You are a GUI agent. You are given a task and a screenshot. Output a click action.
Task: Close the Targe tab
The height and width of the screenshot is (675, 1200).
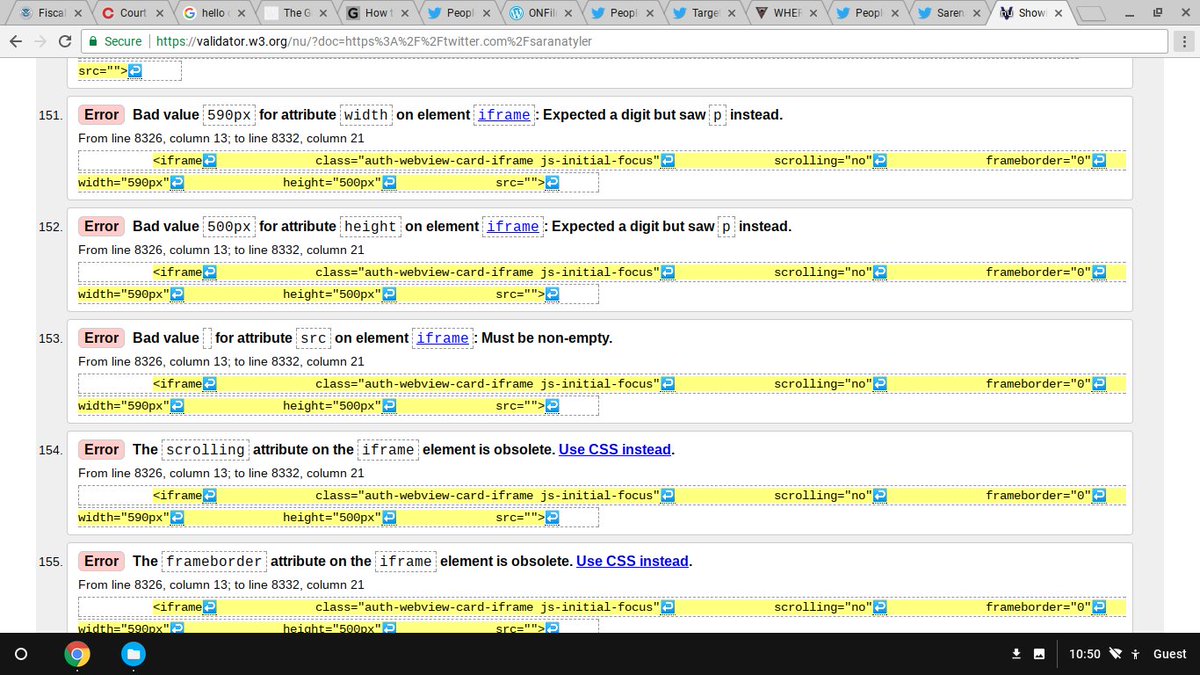coord(731,13)
